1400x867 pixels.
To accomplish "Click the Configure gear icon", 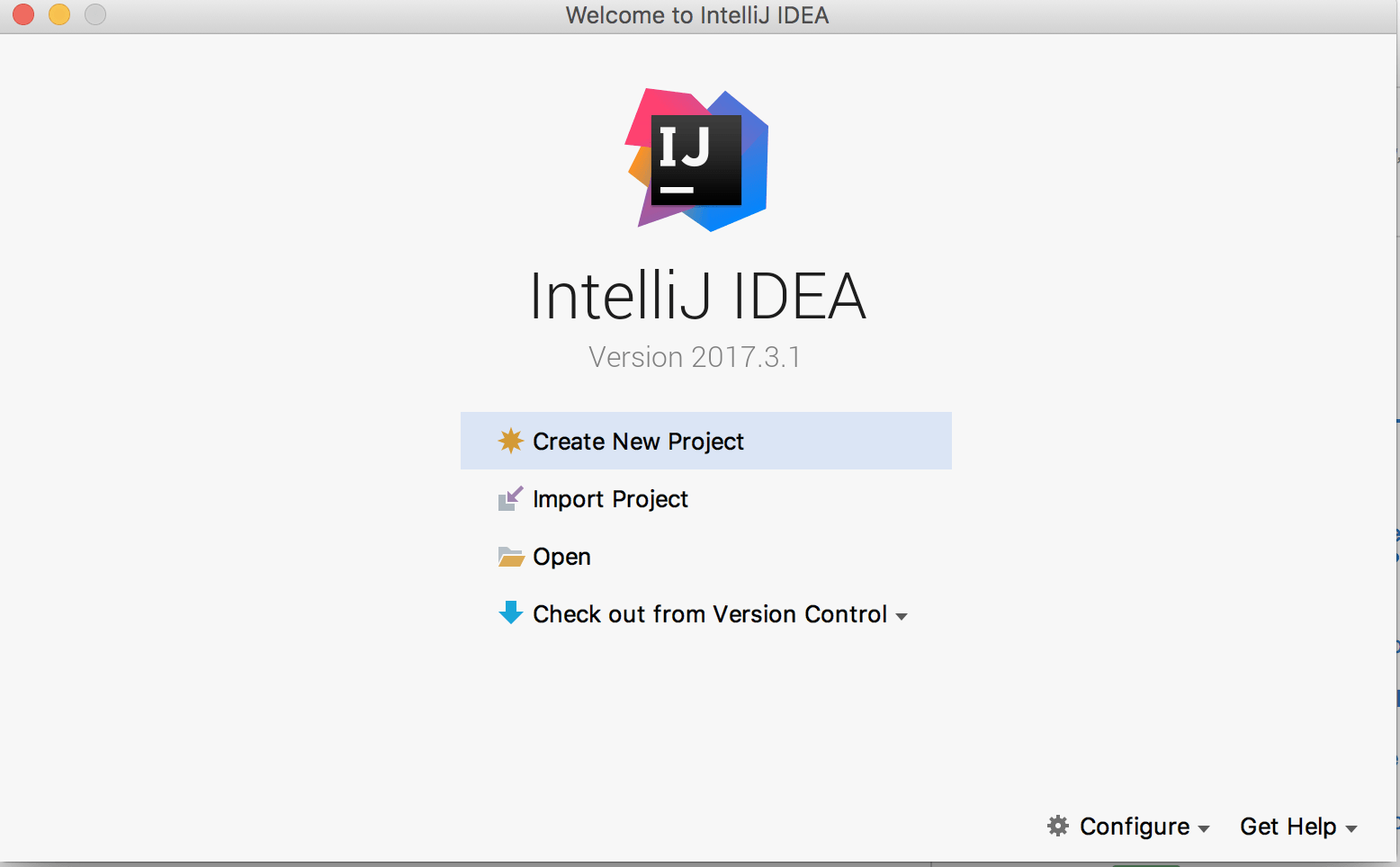I will [x=1057, y=826].
